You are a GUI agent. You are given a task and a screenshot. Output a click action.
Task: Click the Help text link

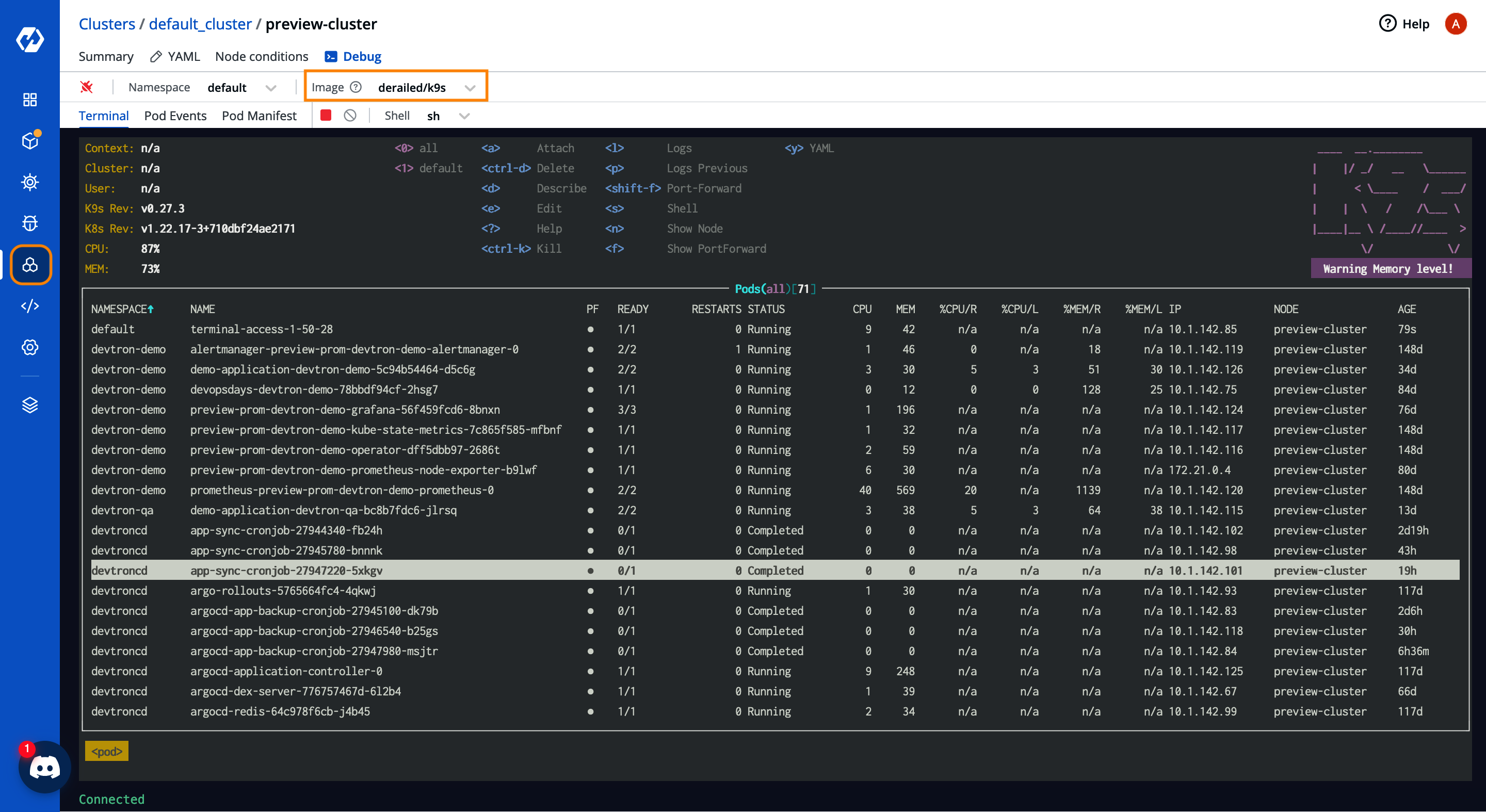click(1416, 24)
